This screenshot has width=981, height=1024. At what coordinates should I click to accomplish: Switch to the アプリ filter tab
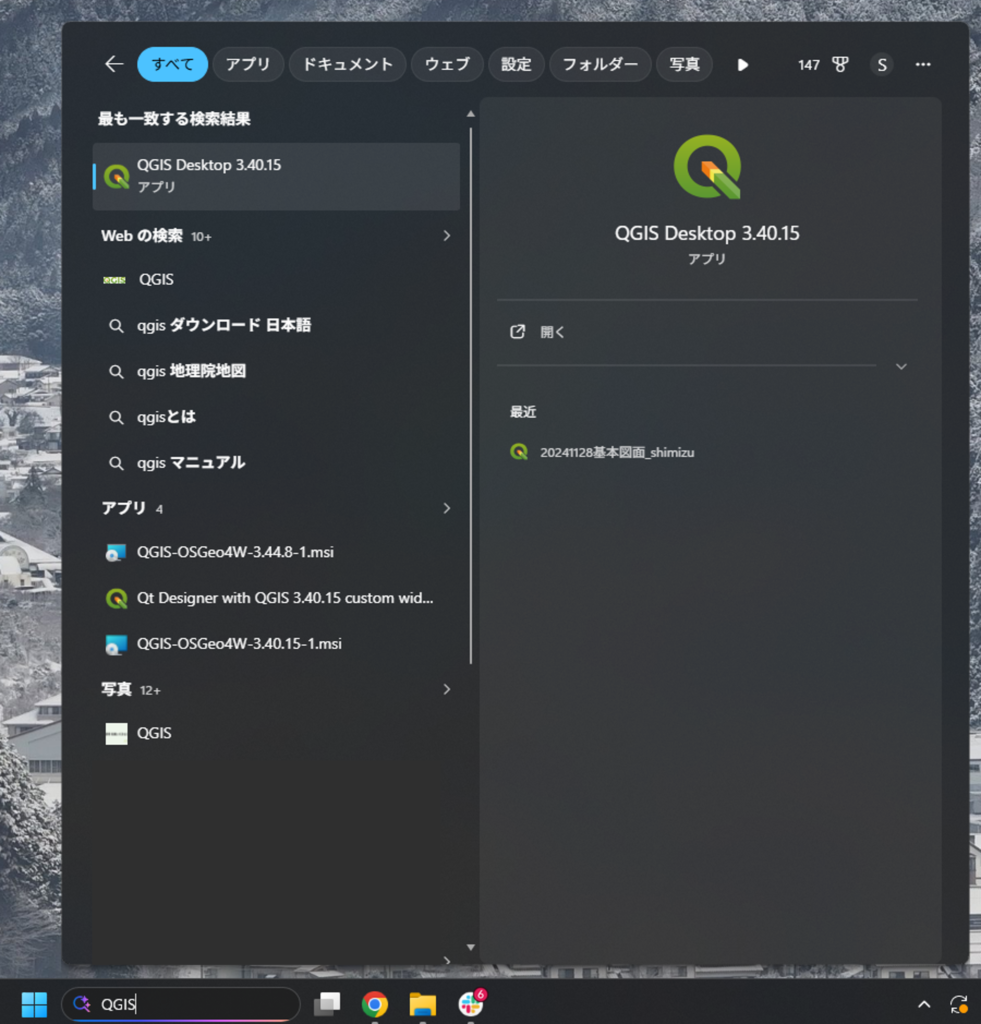coord(248,64)
